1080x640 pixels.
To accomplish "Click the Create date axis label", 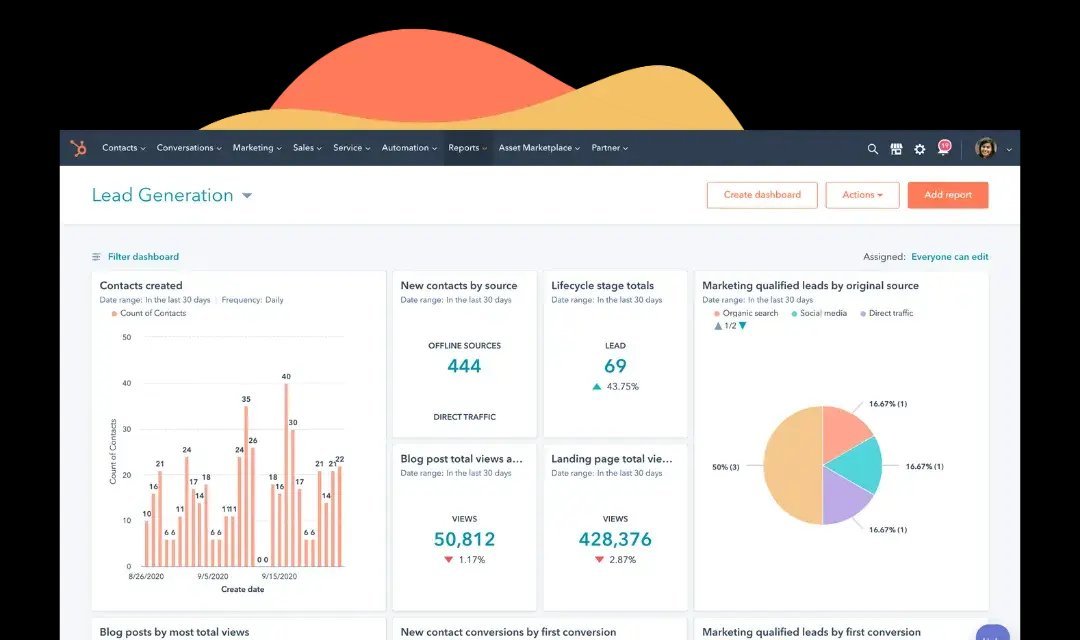I will click(242, 590).
